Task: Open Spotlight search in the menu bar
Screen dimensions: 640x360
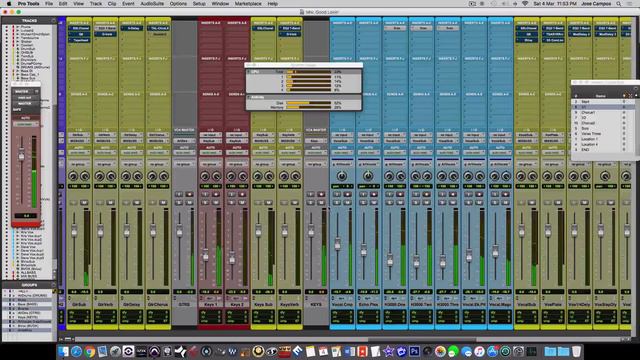Action: tap(619, 4)
